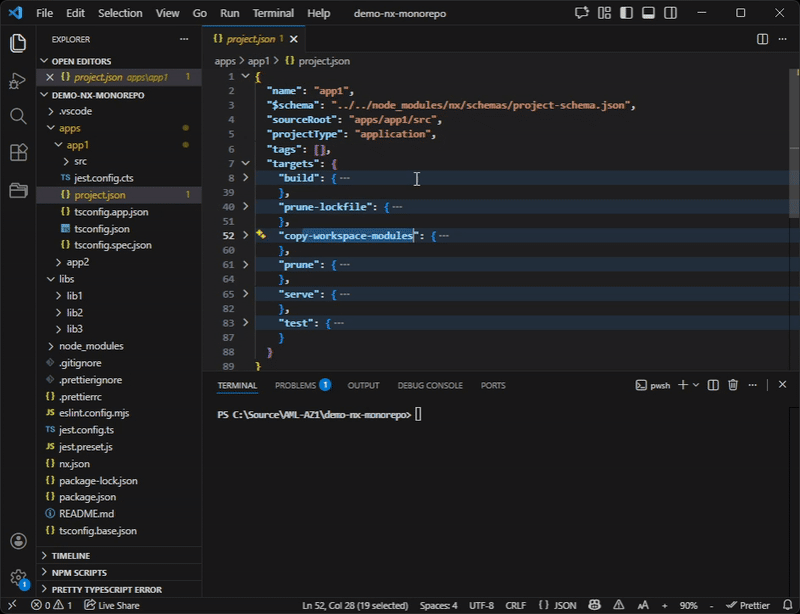Split the editor to the right

pos(762,39)
